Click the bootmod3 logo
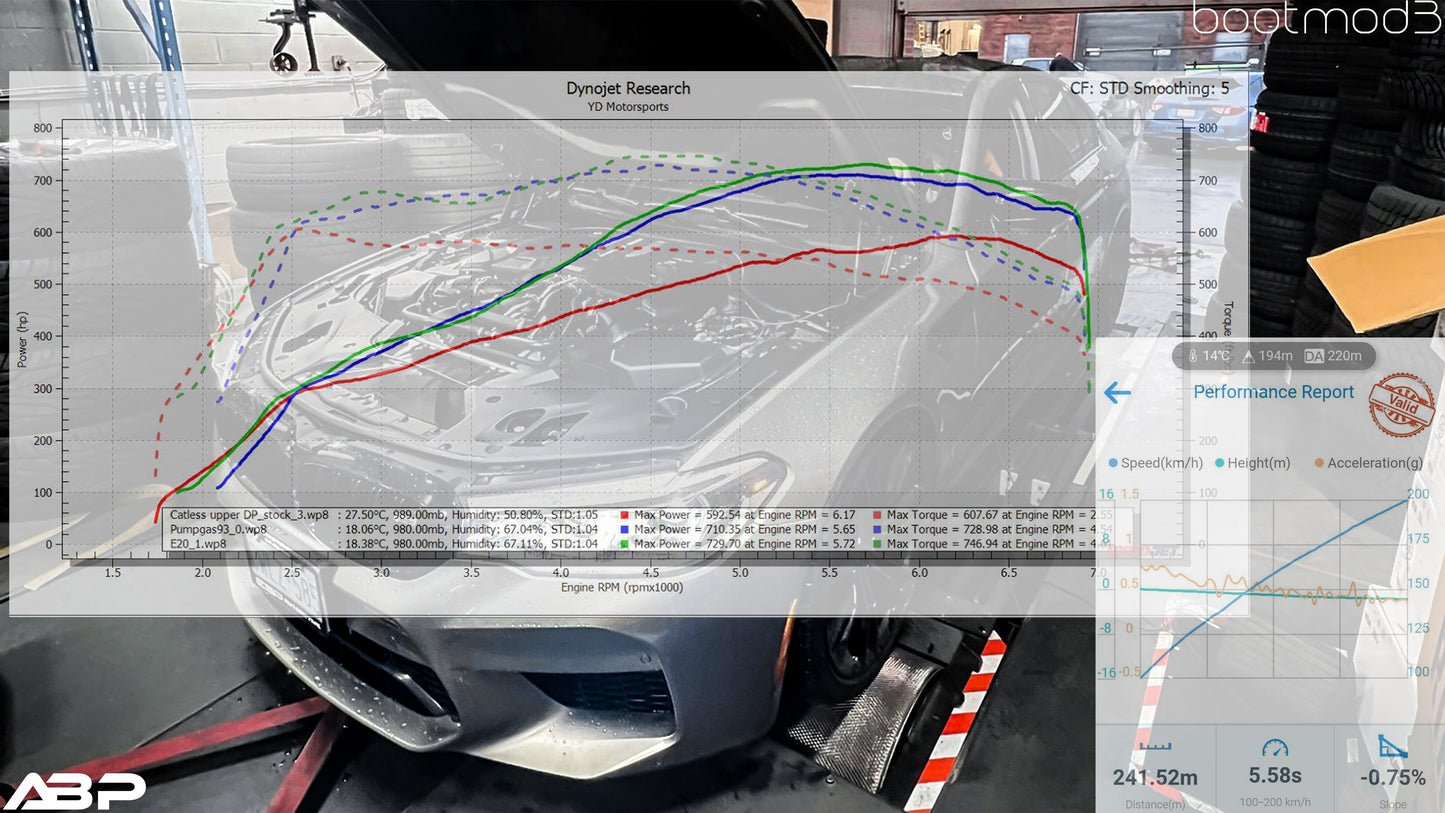 pos(1316,20)
